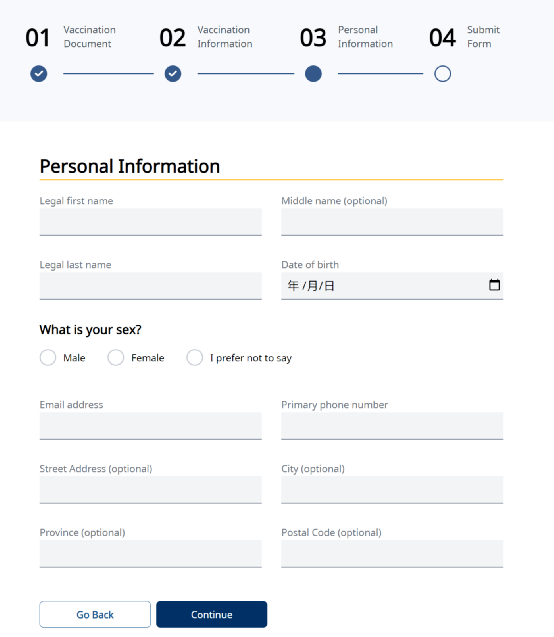This screenshot has height=637, width=554.
Task: Focus the Postal Code field
Action: [x=392, y=554]
